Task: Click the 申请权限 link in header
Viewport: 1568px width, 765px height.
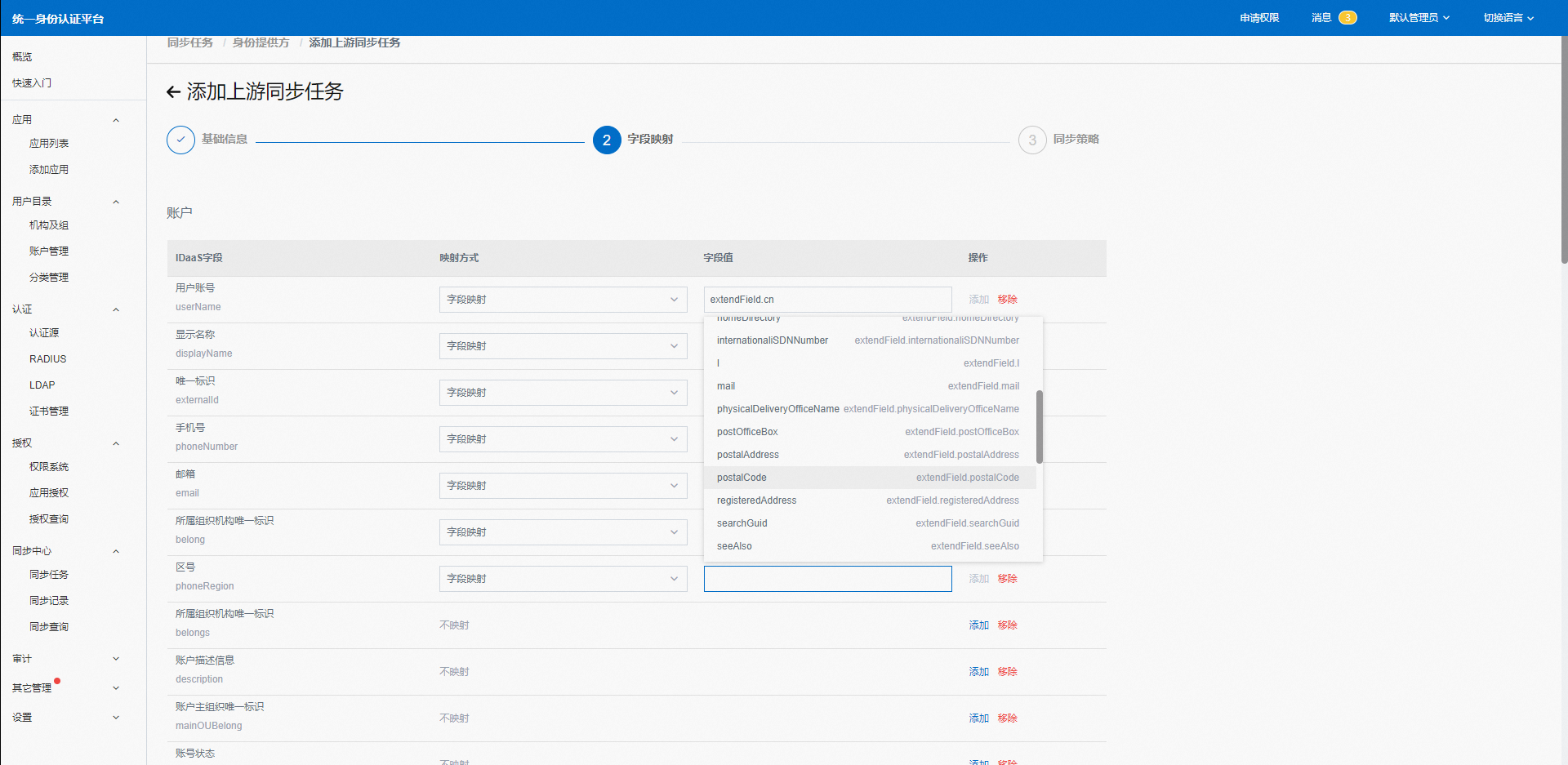Action: click(1259, 18)
